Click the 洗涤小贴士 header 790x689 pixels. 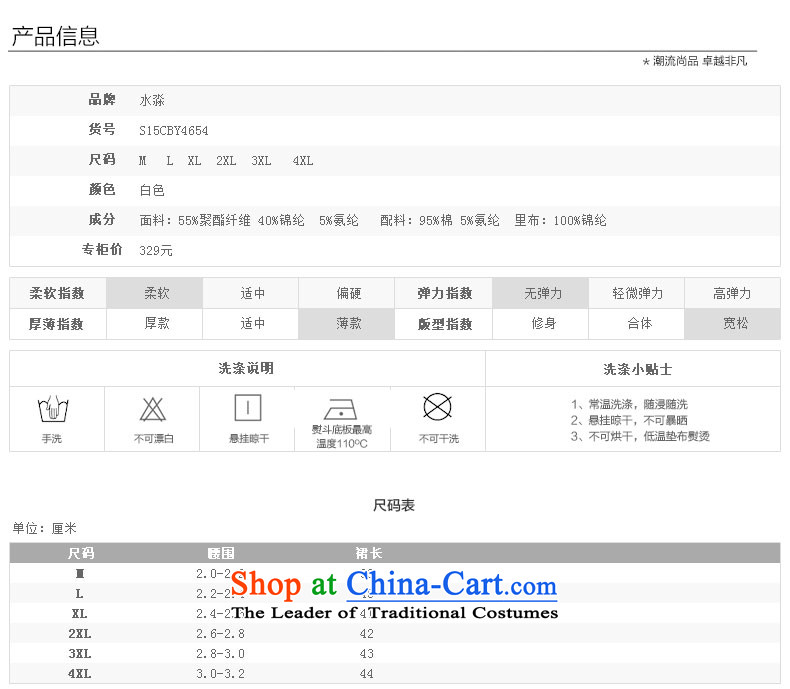[637, 369]
